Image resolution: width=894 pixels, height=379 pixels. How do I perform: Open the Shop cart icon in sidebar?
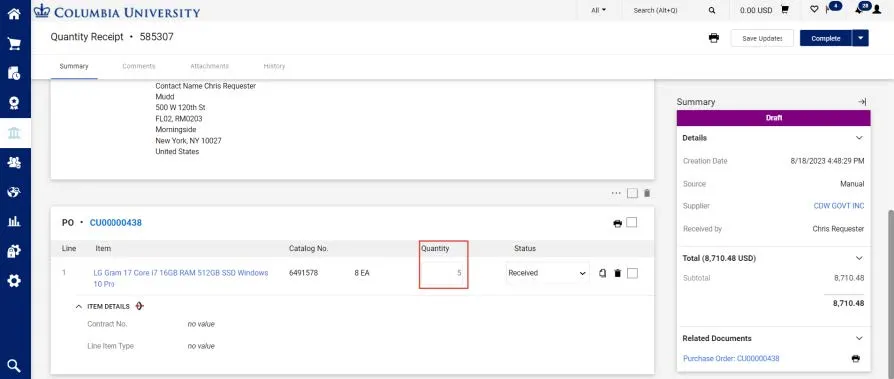click(x=14, y=44)
